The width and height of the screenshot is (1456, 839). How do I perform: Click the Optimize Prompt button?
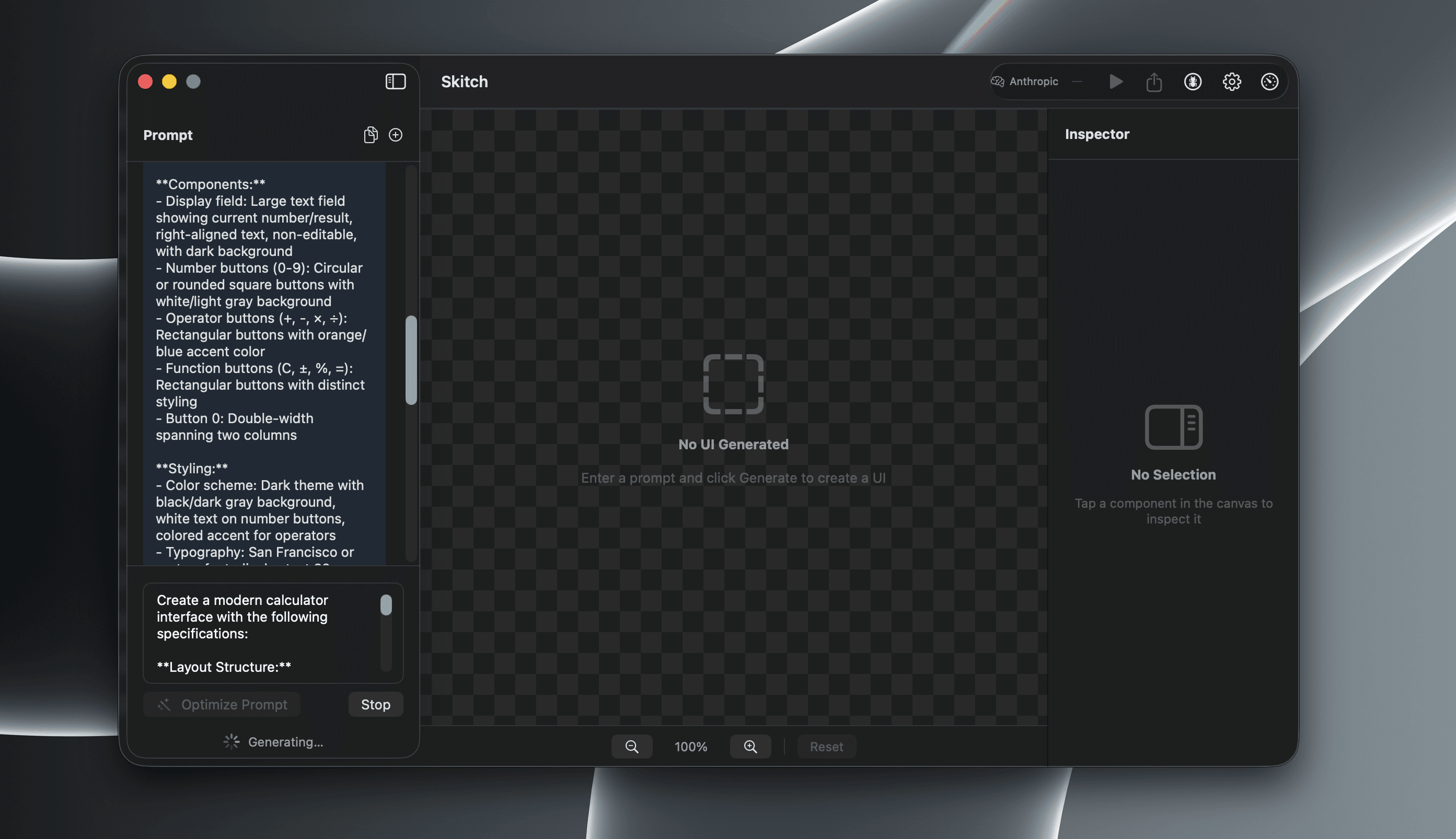(222, 704)
